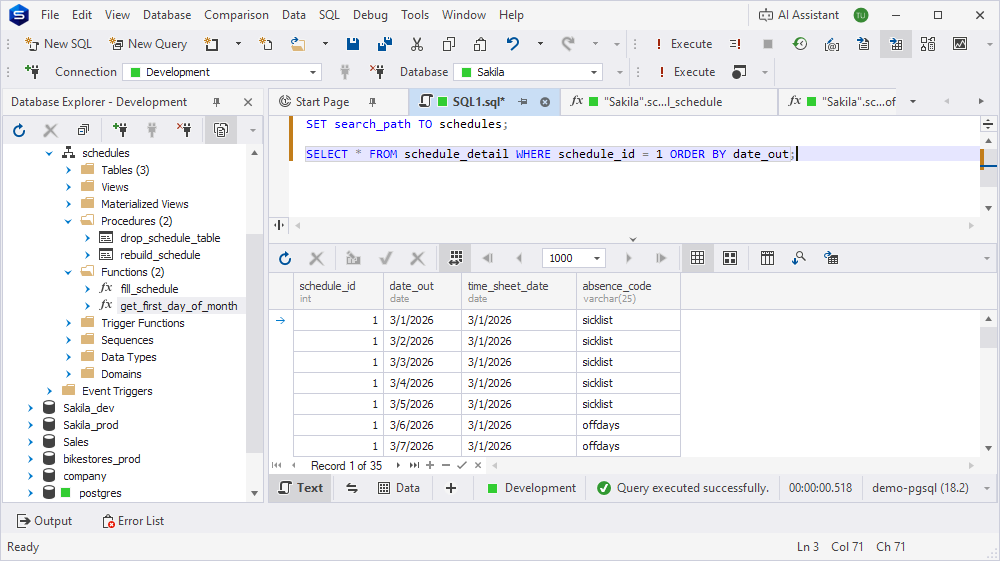Close the Database Explorer panel
This screenshot has height=561, width=1000.
pos(248,102)
